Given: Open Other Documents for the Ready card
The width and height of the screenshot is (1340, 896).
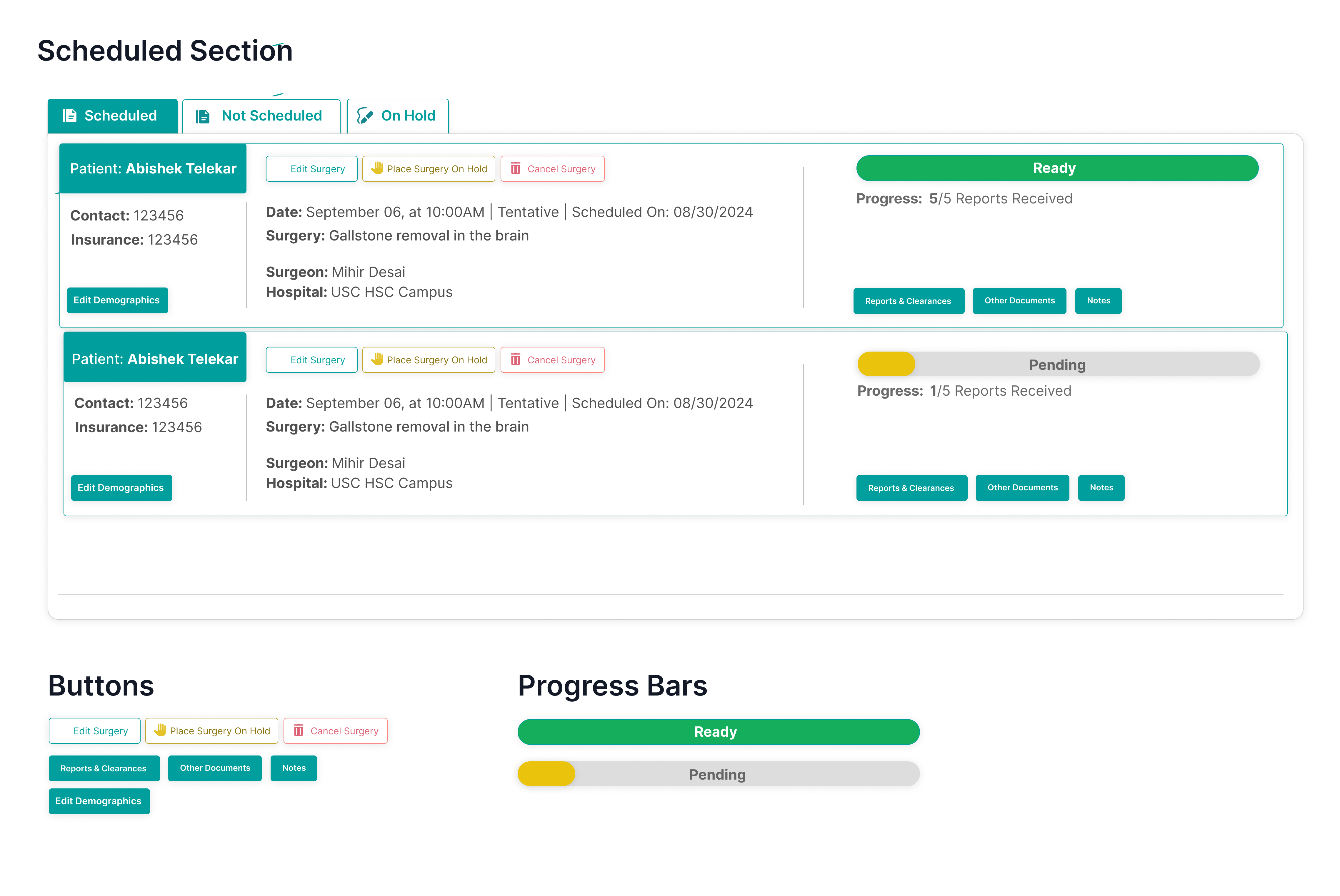Looking at the screenshot, I should (x=1020, y=301).
